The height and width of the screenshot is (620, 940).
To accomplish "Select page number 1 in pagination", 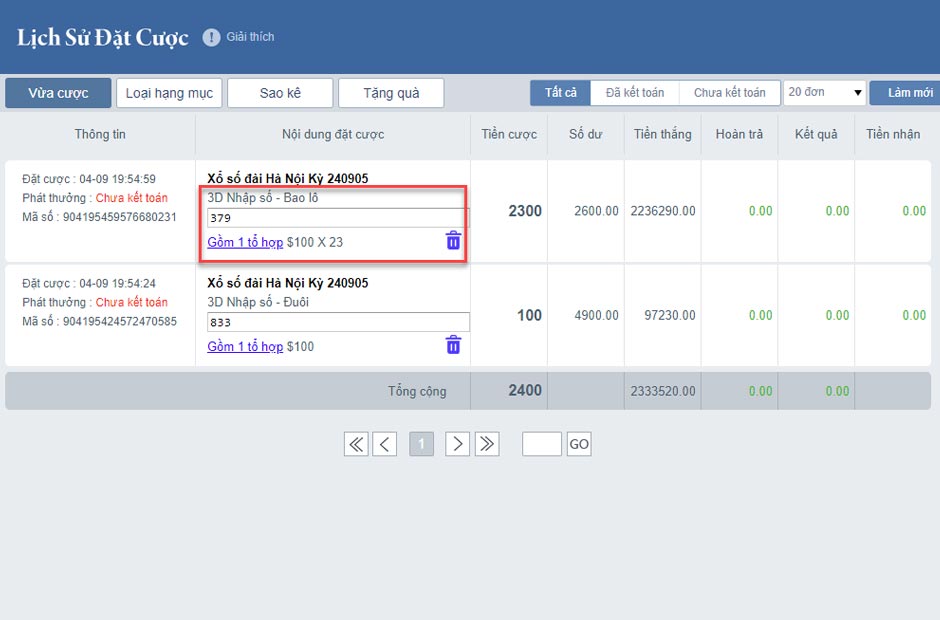I will pos(421,444).
